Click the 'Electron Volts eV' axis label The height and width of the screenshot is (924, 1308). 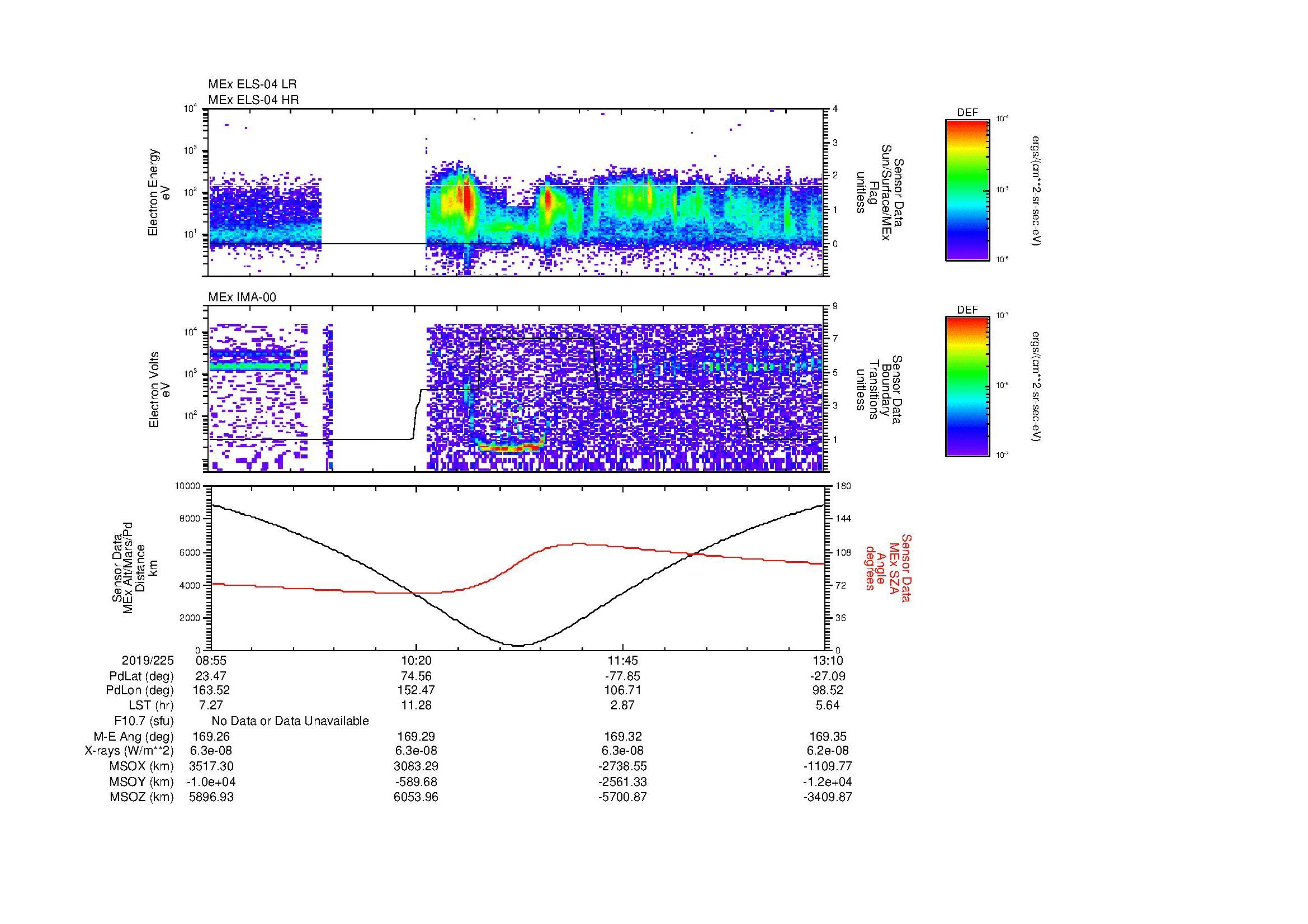click(159, 390)
